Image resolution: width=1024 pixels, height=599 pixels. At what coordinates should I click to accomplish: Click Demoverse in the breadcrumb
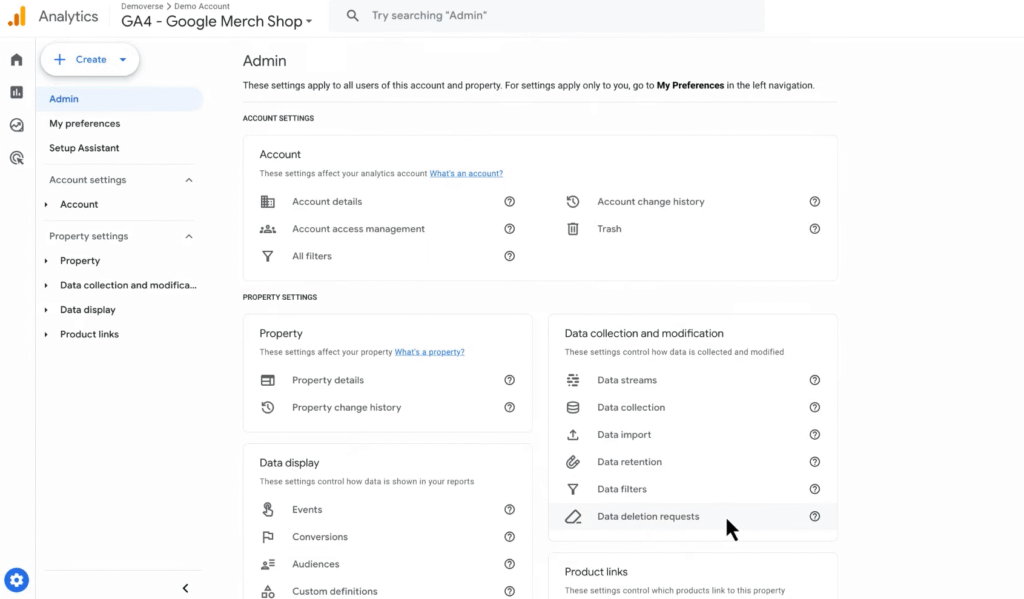pyautogui.click(x=142, y=6)
